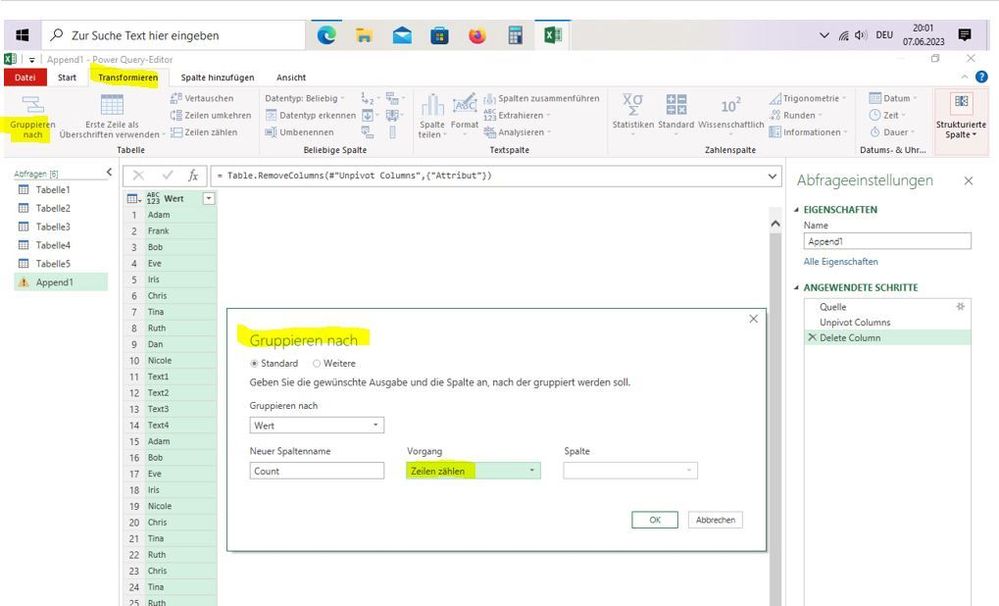The width and height of the screenshot is (999, 606).
Task: Click the Name field containing Append1
Action: (x=887, y=241)
